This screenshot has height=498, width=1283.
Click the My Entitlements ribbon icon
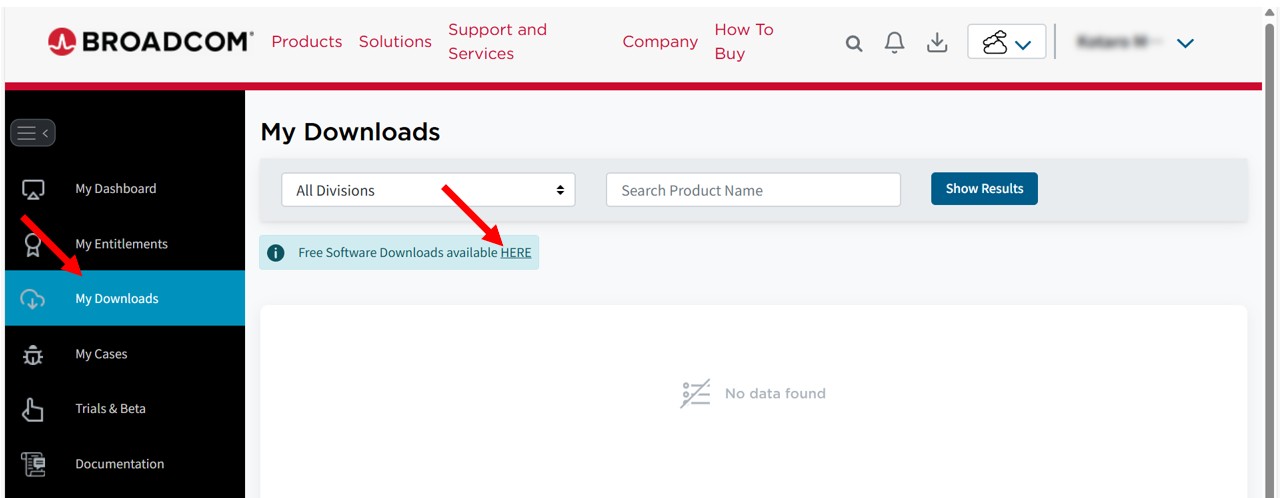[33, 244]
